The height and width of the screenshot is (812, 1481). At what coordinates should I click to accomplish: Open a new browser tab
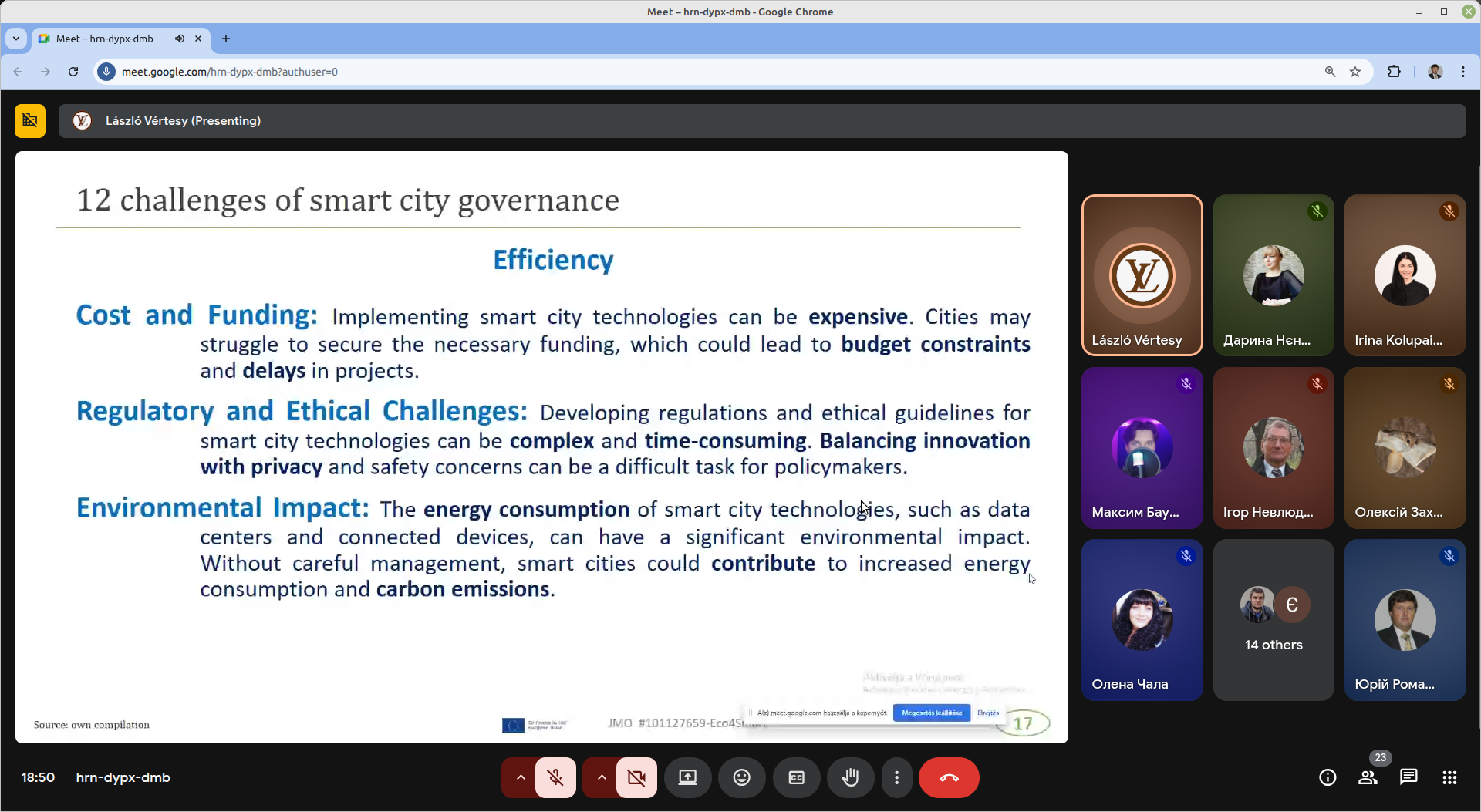(x=226, y=39)
